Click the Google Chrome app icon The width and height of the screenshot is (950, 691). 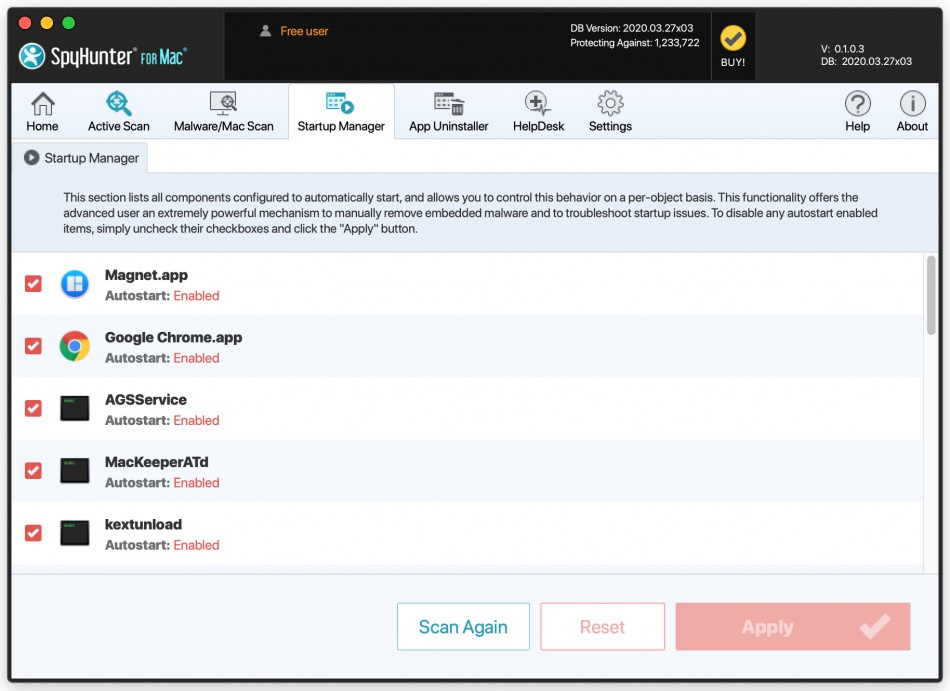(74, 345)
